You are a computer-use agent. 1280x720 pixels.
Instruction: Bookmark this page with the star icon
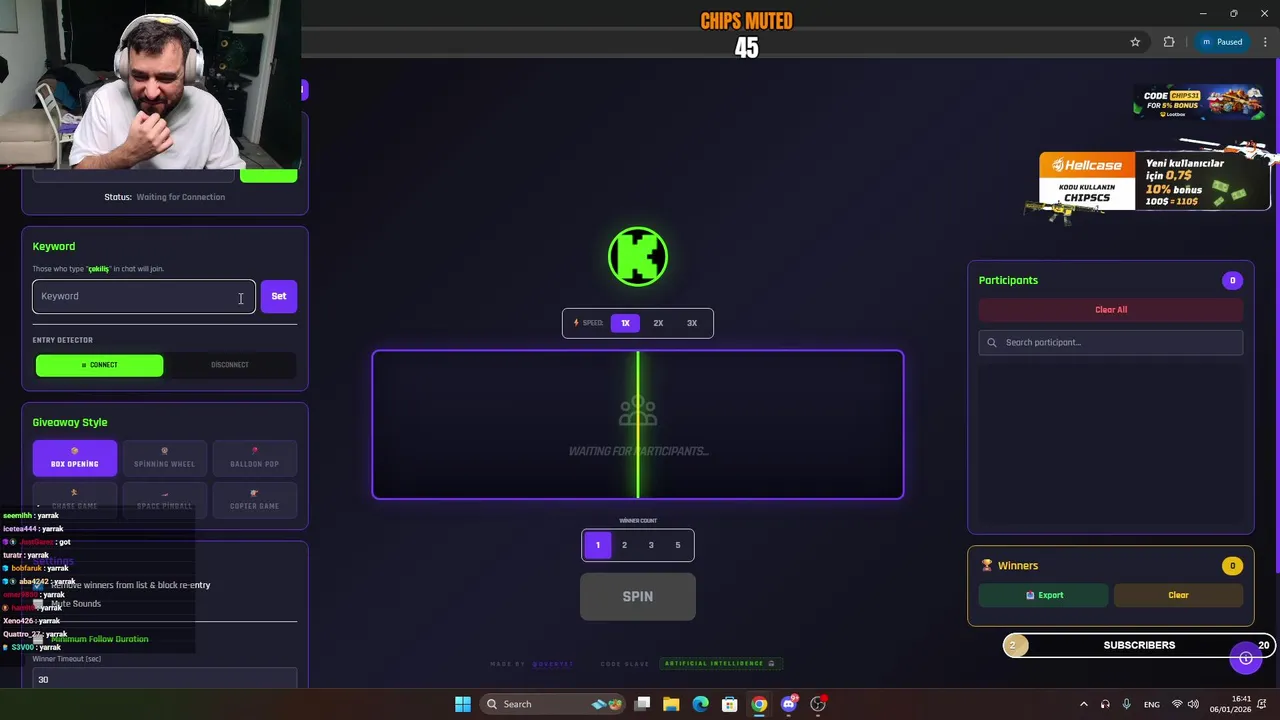1135,42
